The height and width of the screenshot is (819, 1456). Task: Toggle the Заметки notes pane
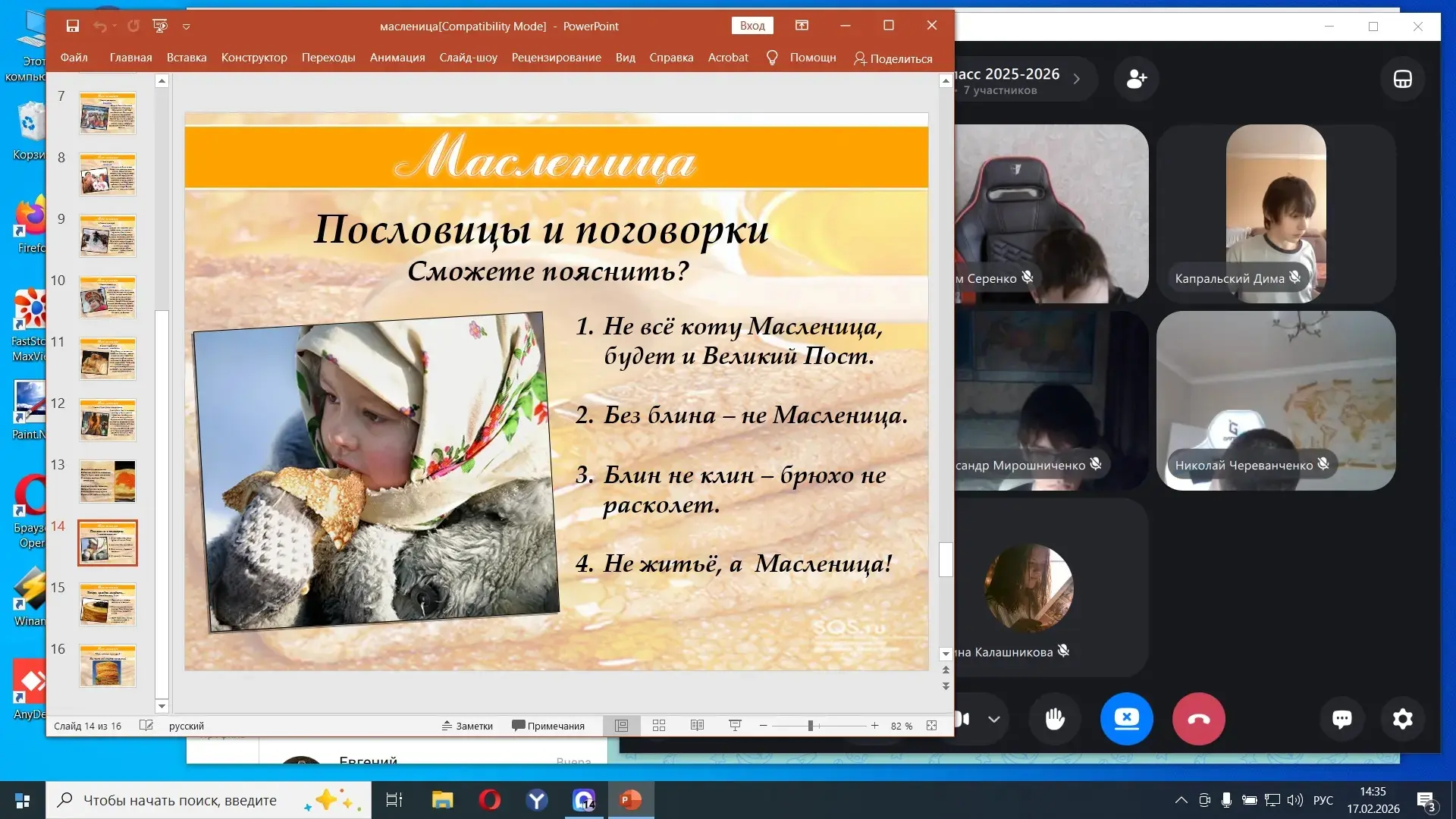click(x=467, y=726)
